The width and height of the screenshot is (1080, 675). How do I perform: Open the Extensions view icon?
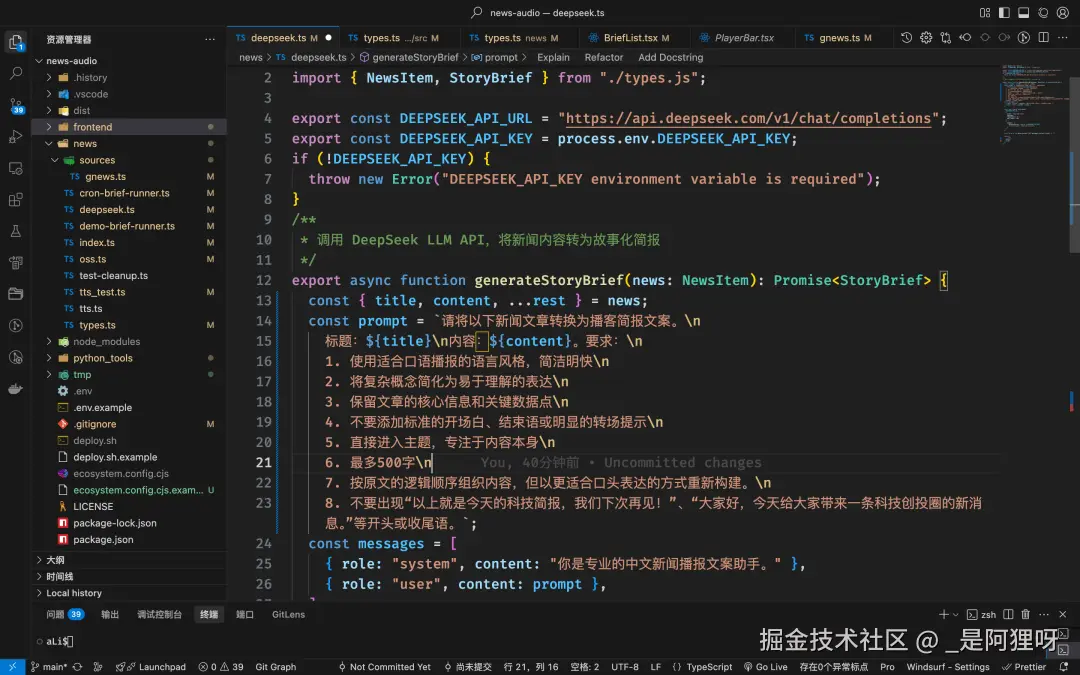(15, 200)
